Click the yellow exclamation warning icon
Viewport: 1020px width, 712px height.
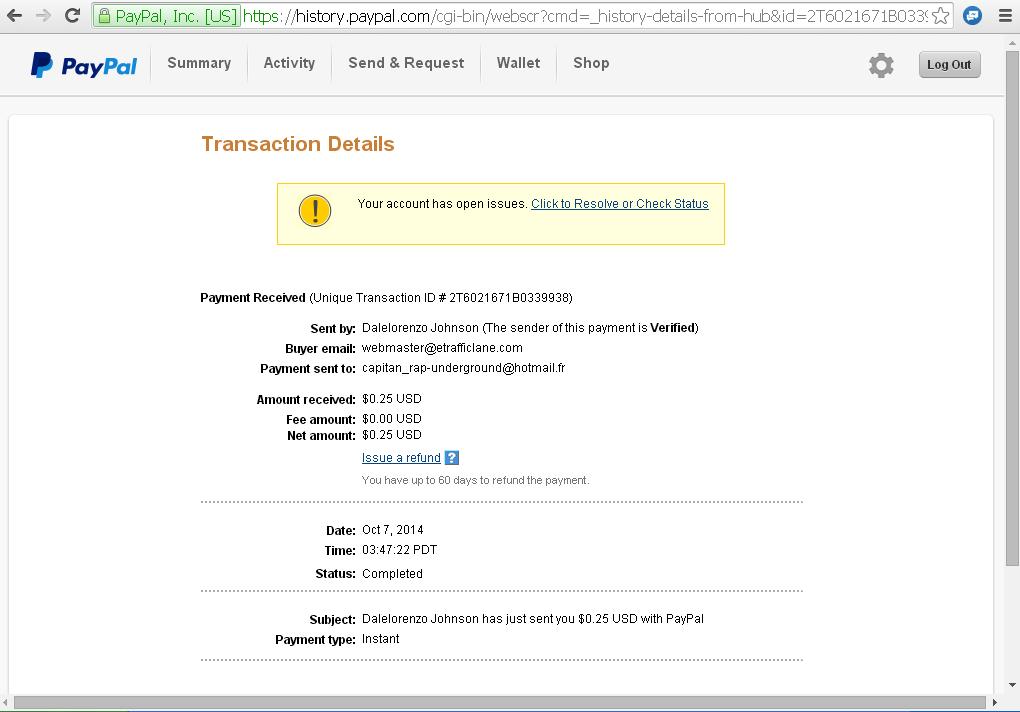[315, 211]
